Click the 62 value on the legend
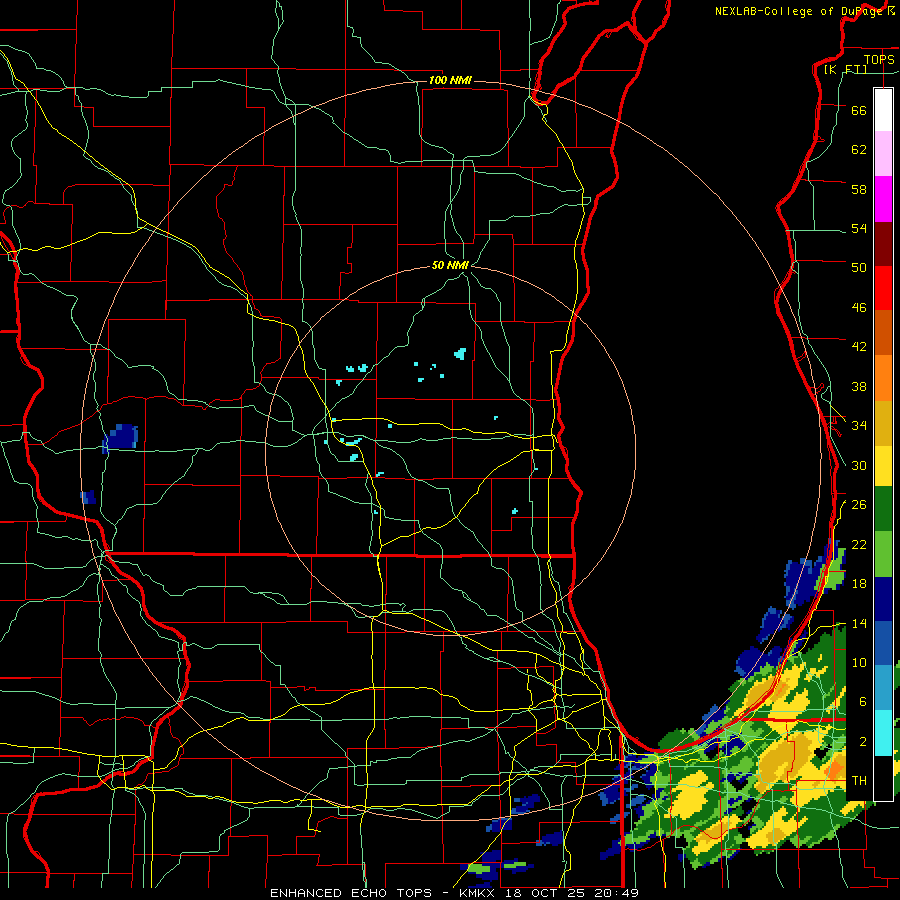 coord(859,149)
